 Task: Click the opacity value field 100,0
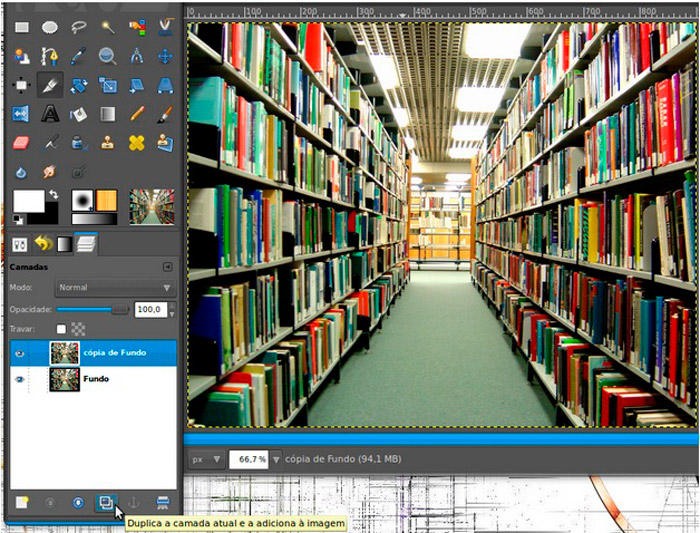coord(150,309)
